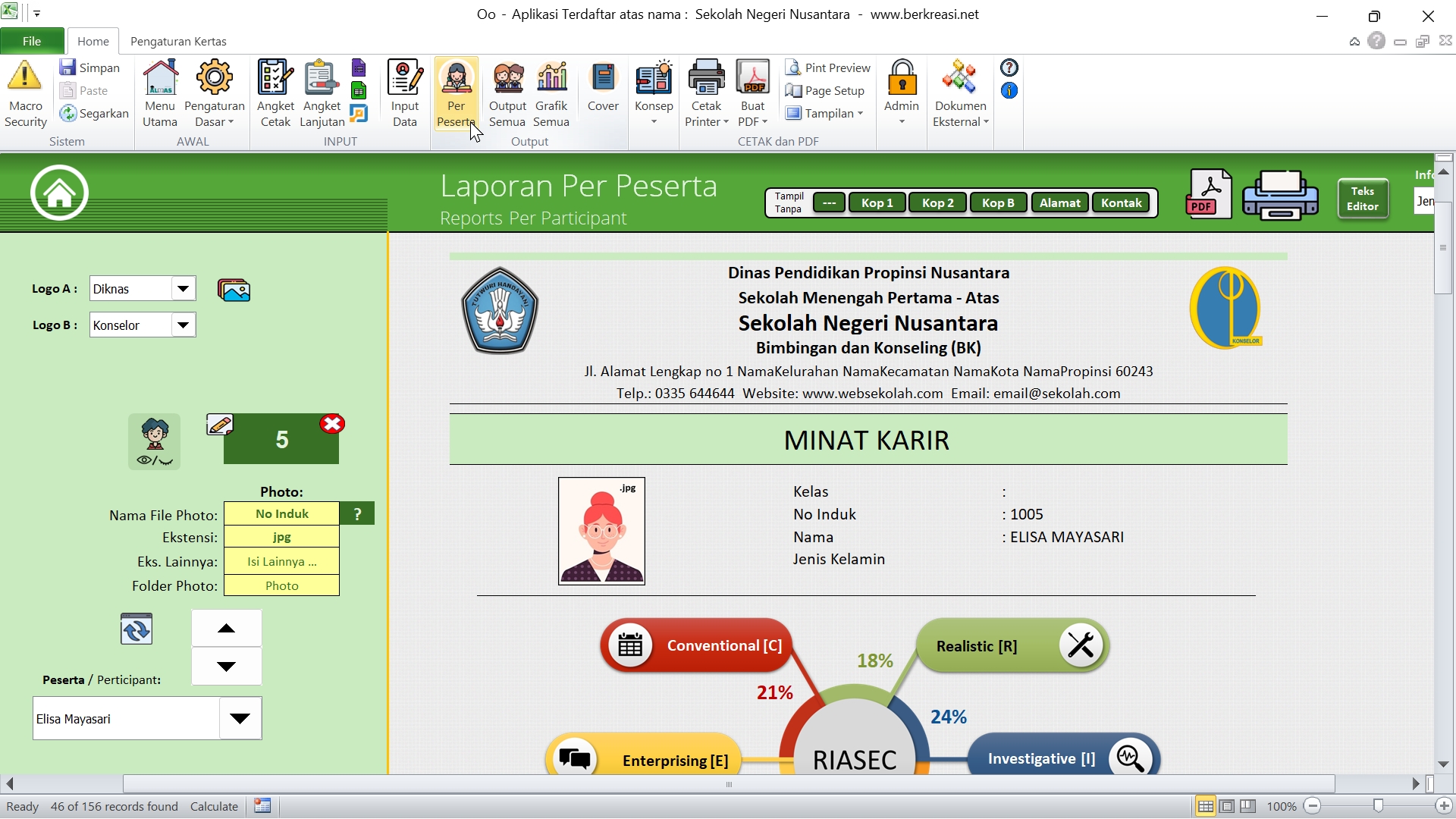The height and width of the screenshot is (819, 1456).
Task: Switch to Pengaturan Kertas tab
Action: (178, 41)
